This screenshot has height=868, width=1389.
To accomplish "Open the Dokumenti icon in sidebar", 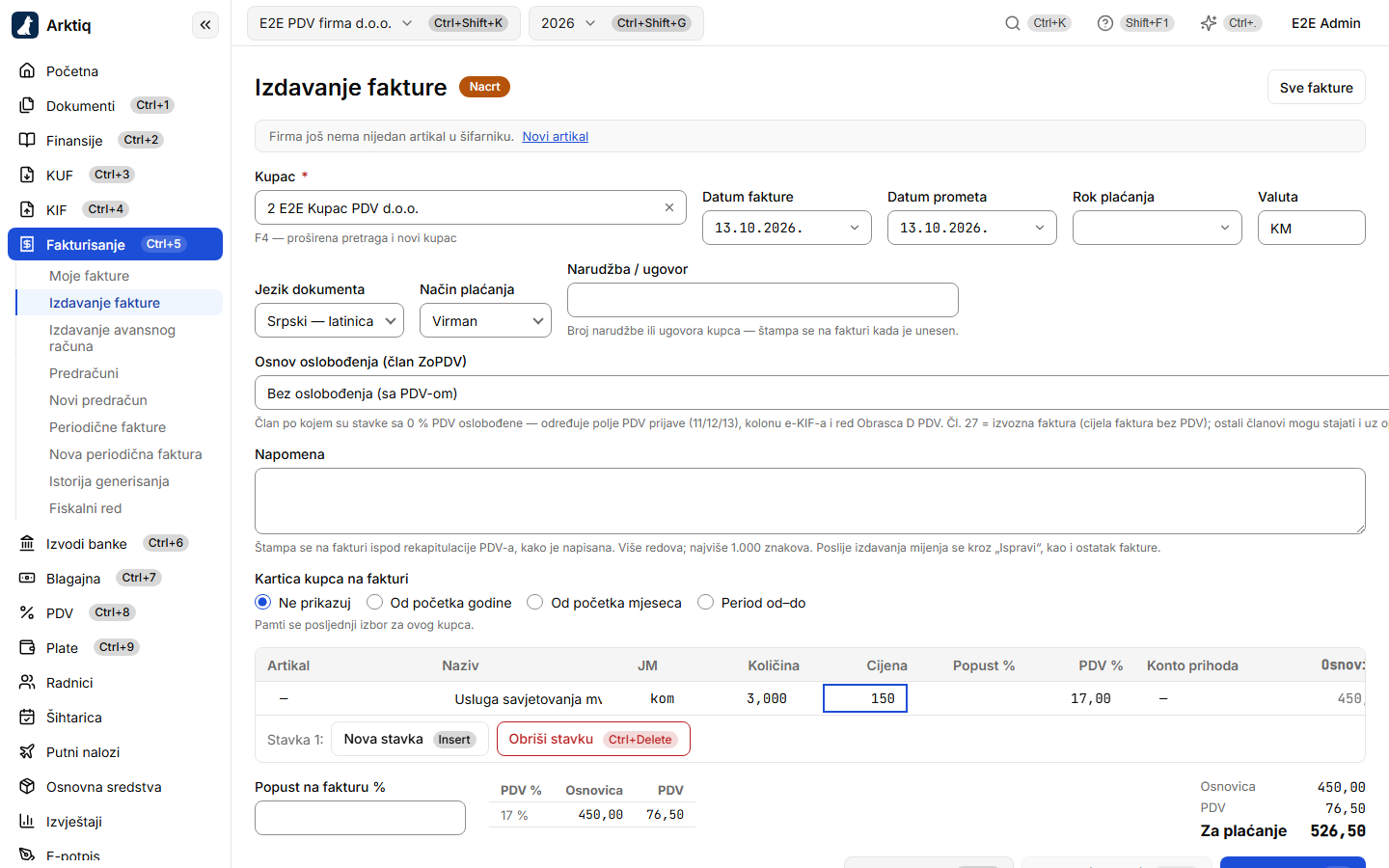I will tap(27, 105).
